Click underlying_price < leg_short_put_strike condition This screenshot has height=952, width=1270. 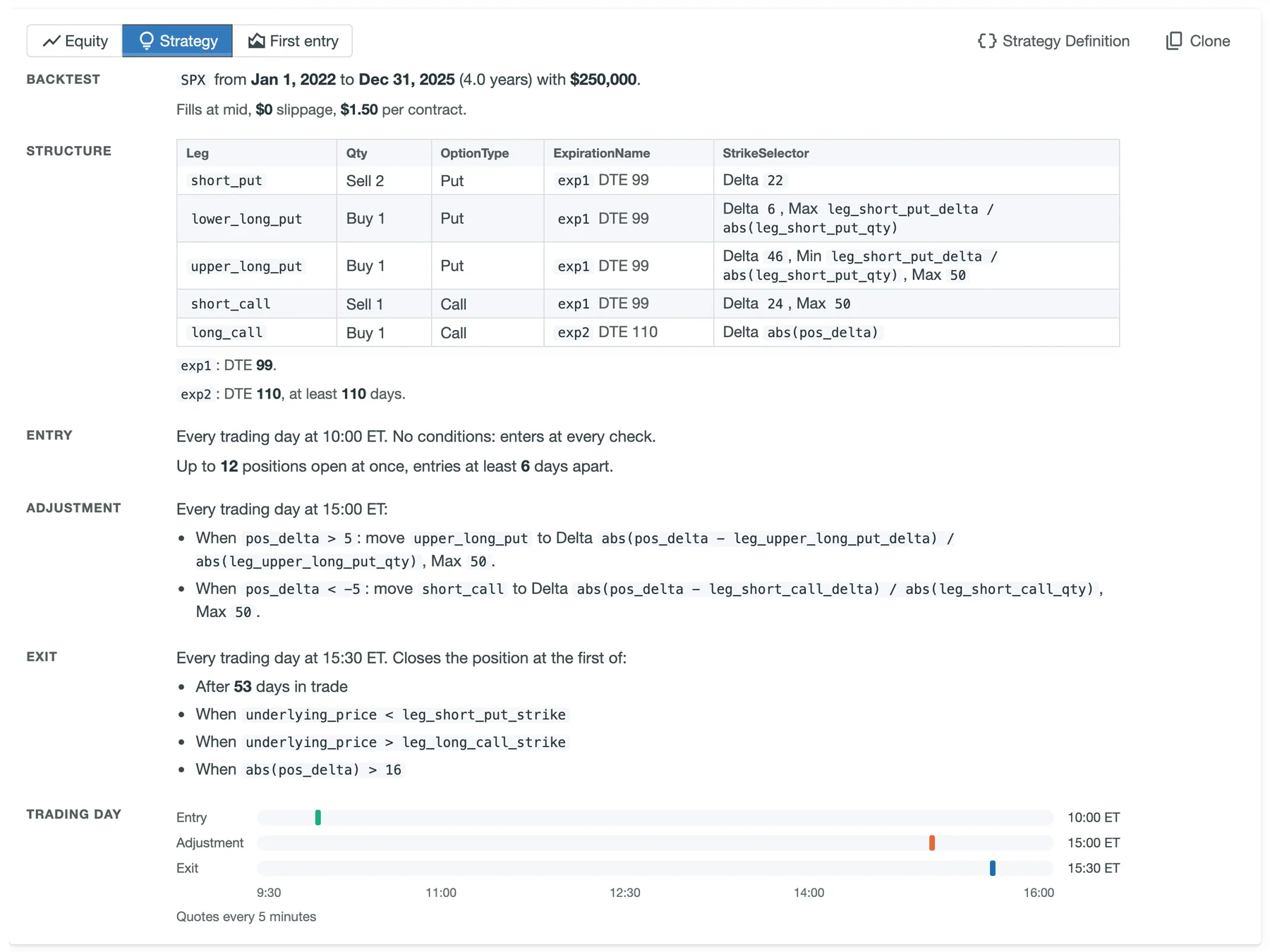pos(406,715)
